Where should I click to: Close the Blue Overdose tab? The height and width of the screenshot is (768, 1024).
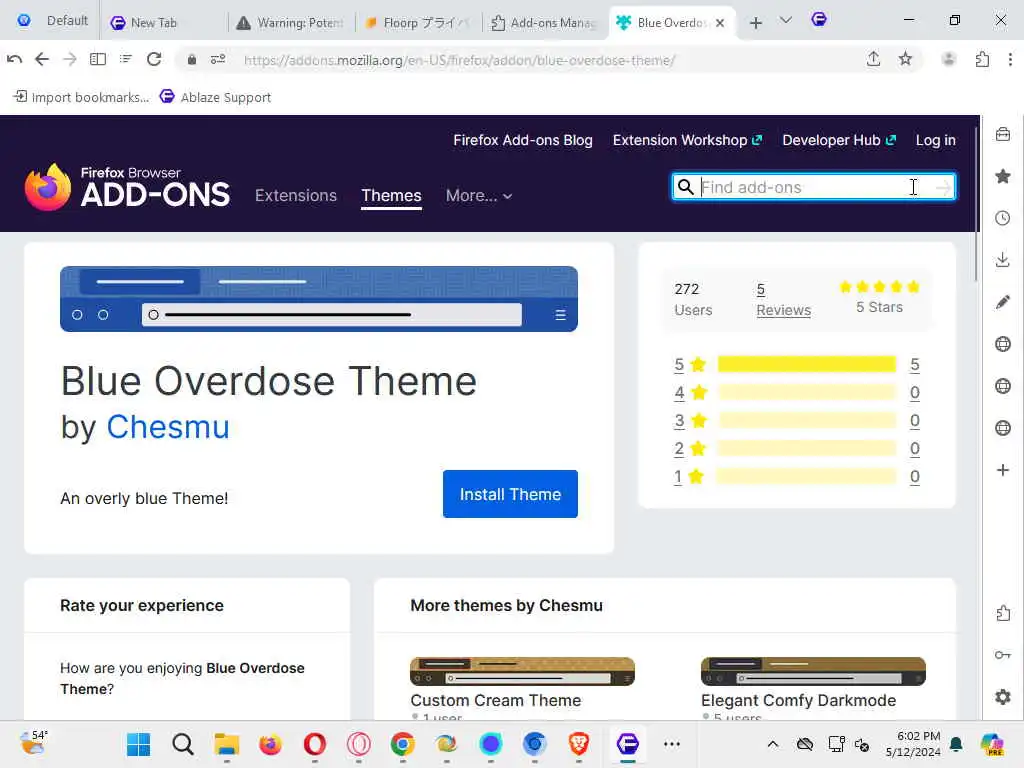click(720, 23)
